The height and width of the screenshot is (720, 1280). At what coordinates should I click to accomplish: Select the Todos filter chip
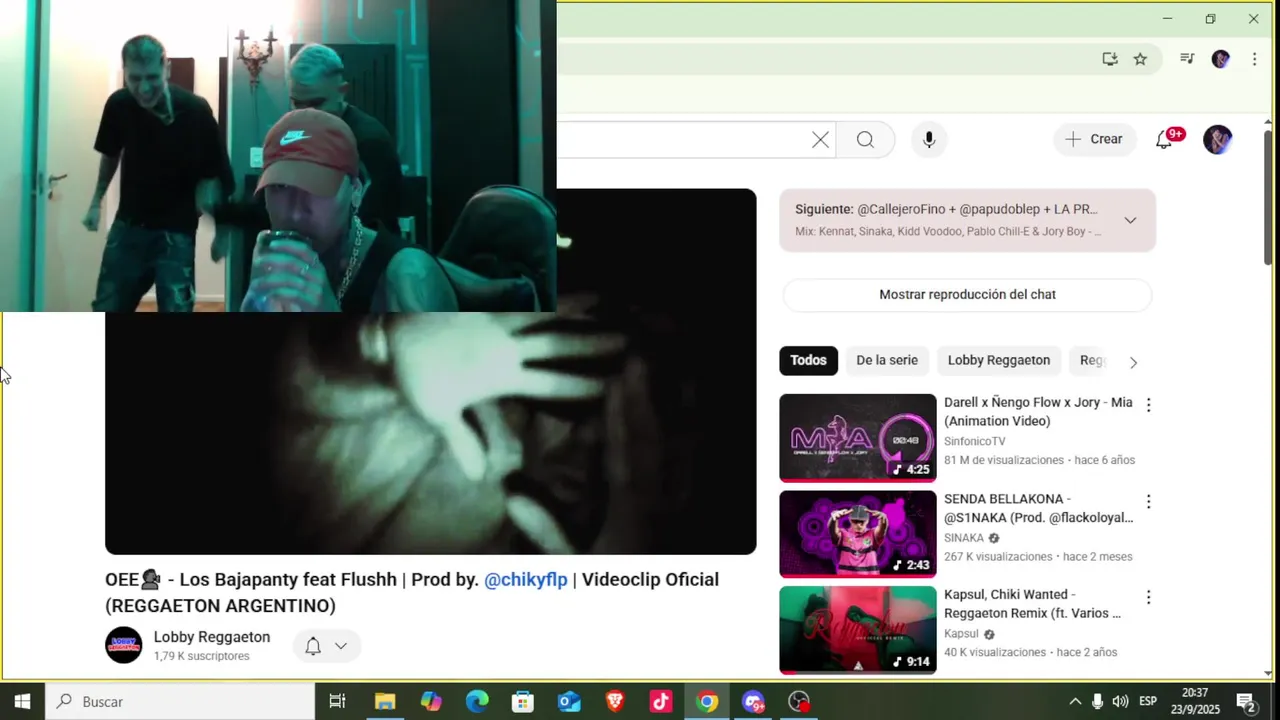[x=808, y=360]
